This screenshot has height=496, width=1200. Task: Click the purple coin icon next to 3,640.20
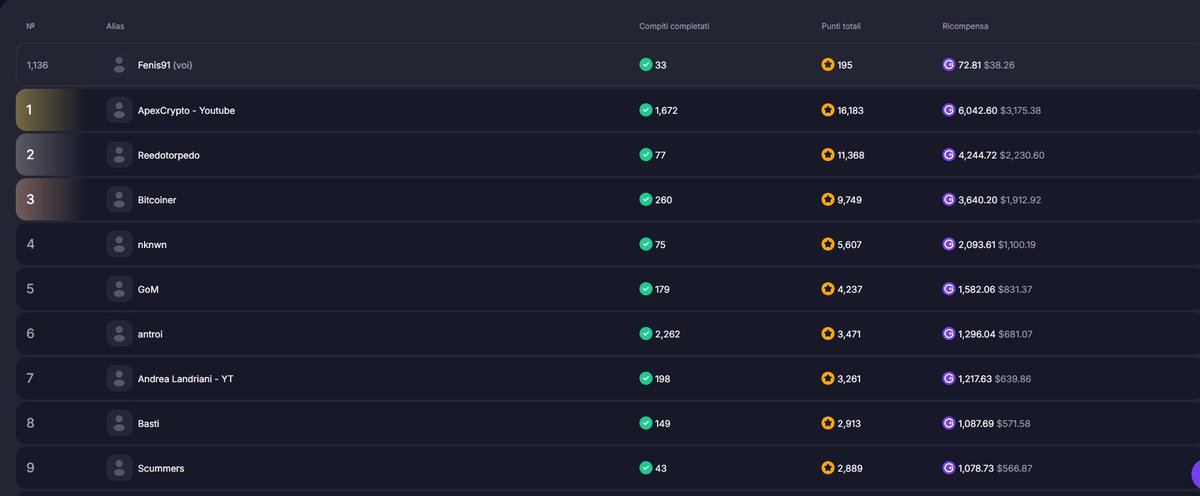pos(949,200)
